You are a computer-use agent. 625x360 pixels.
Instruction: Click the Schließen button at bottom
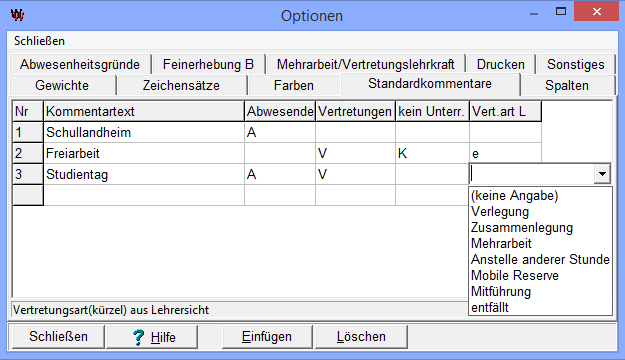[x=58, y=337]
